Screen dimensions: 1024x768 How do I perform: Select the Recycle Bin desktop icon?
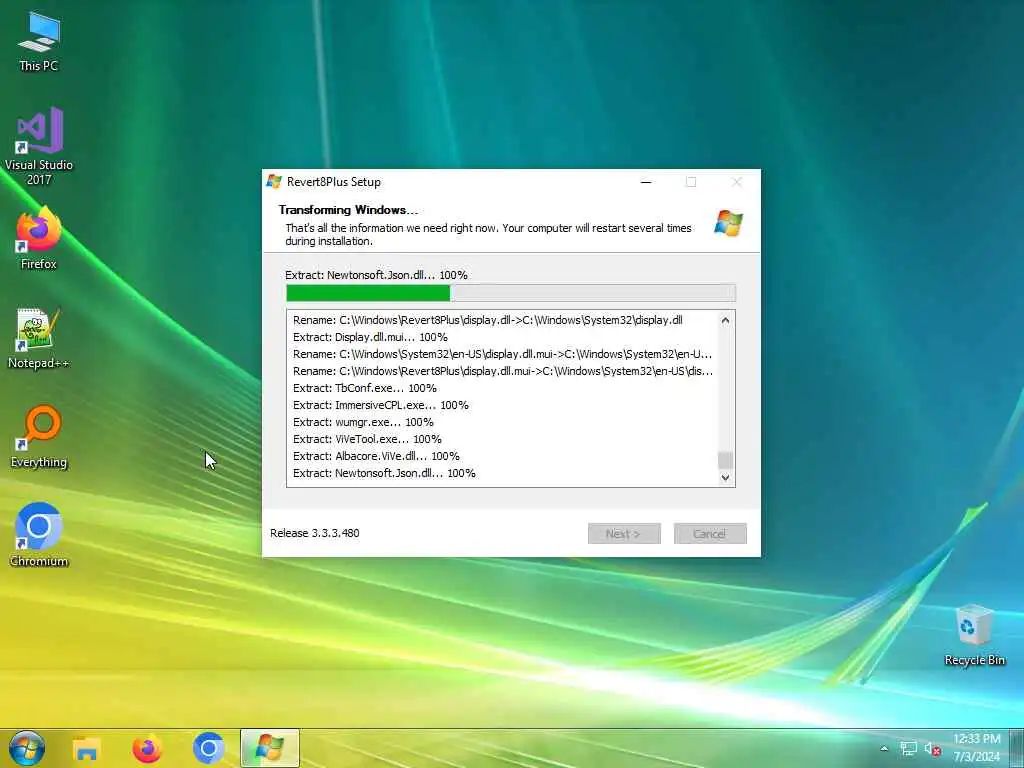click(974, 635)
